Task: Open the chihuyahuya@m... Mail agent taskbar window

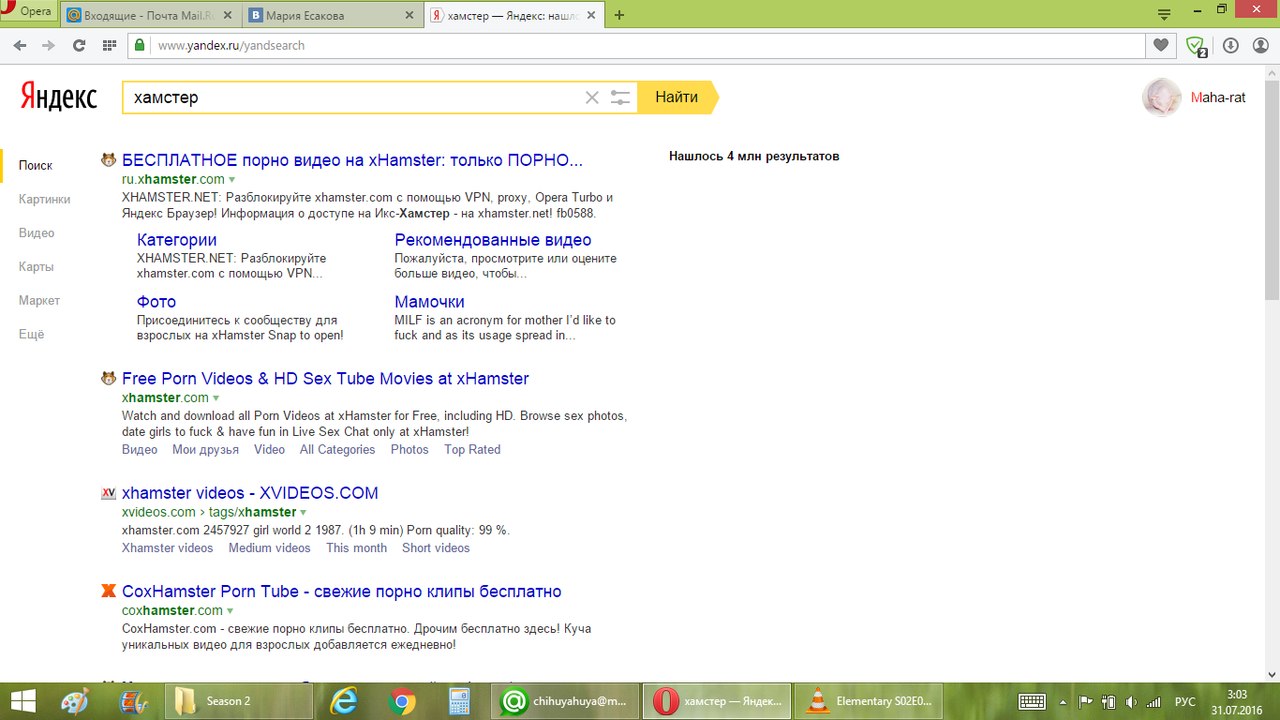Action: click(567, 701)
